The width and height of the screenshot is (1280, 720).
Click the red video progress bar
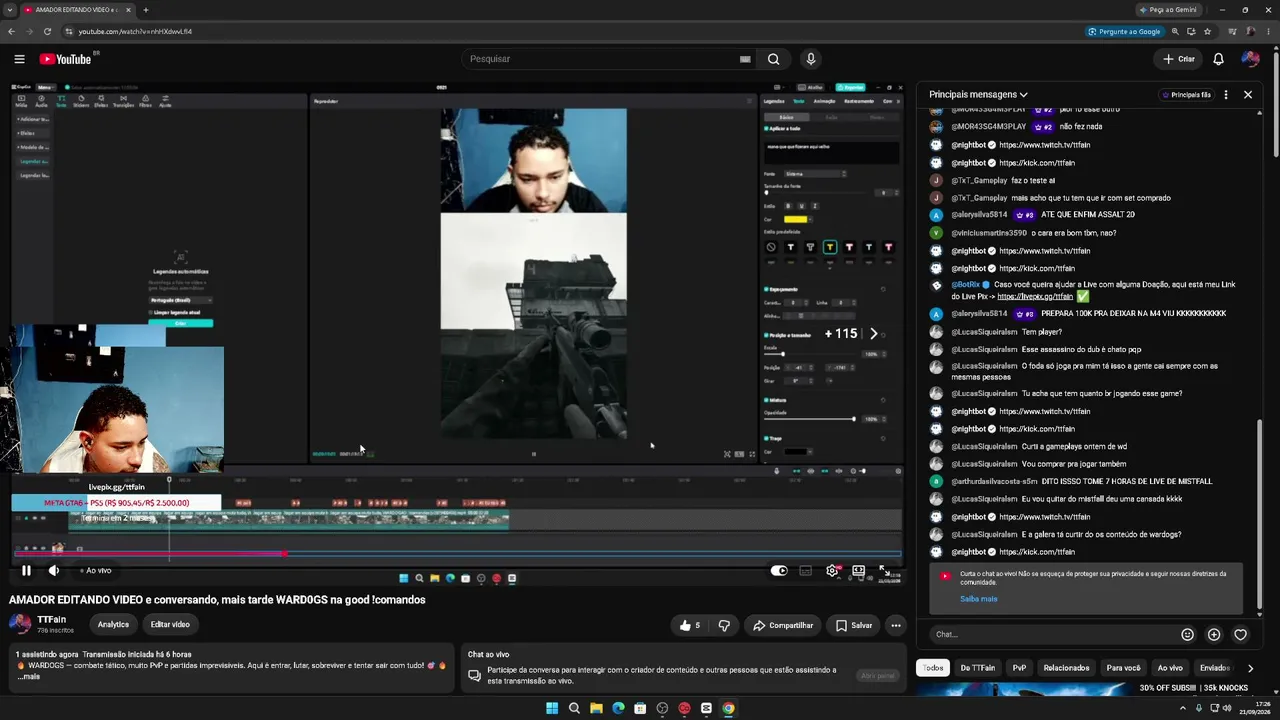(x=150, y=553)
